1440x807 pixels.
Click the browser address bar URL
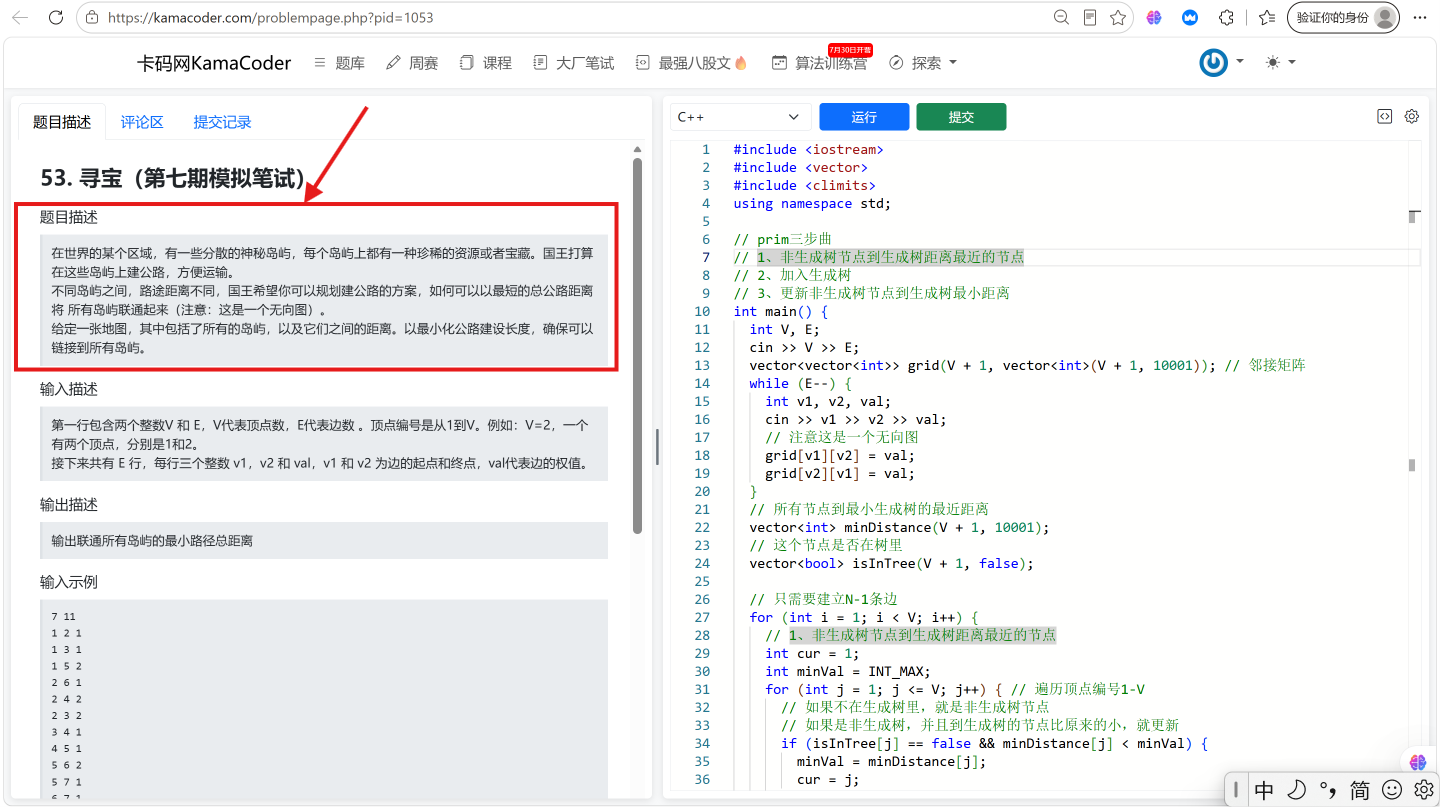click(x=270, y=17)
